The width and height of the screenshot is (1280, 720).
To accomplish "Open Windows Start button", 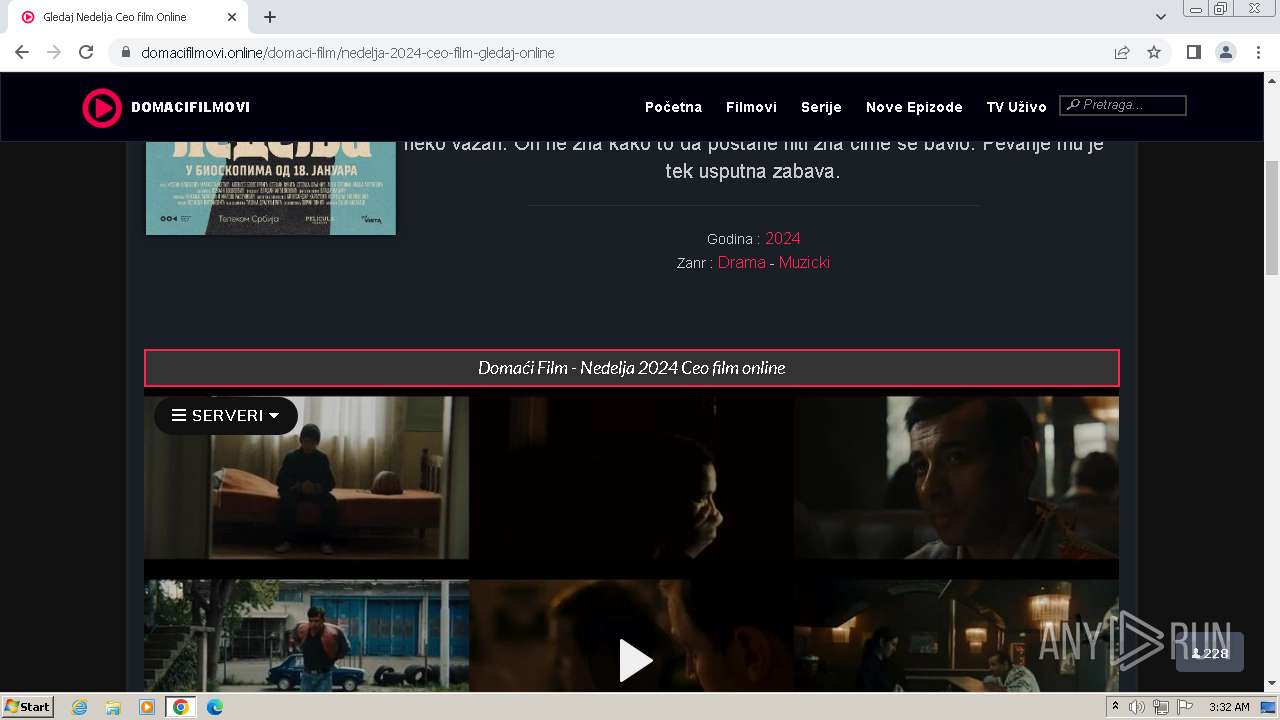I will pos(28,706).
